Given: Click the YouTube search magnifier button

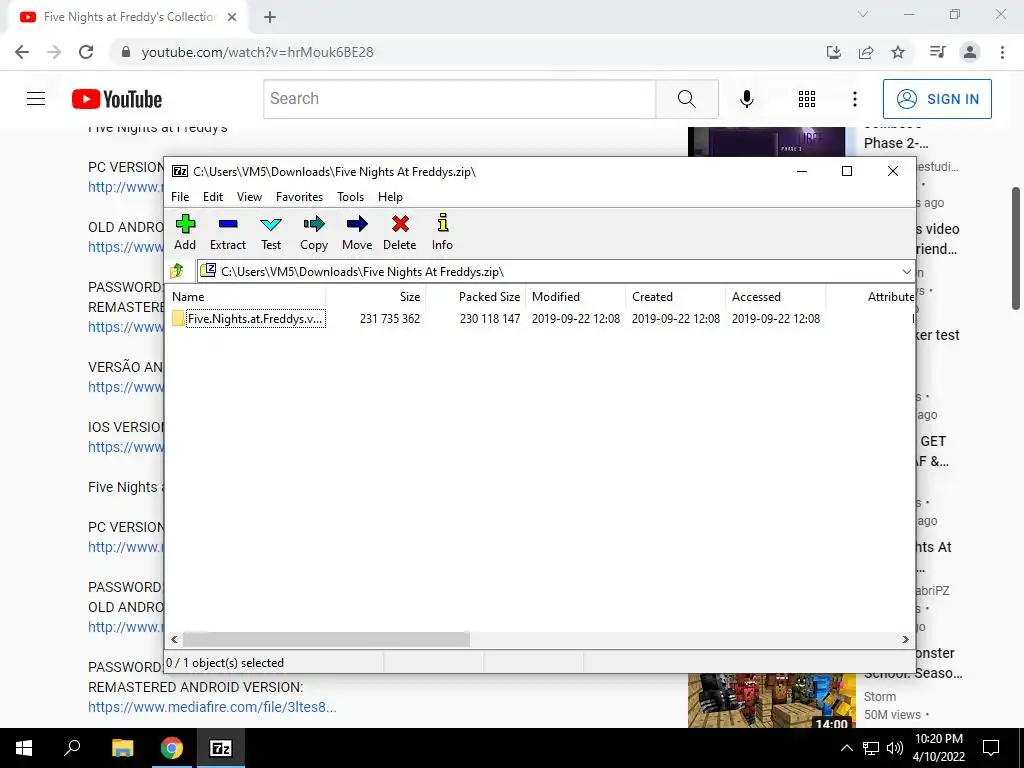Looking at the screenshot, I should tap(687, 99).
